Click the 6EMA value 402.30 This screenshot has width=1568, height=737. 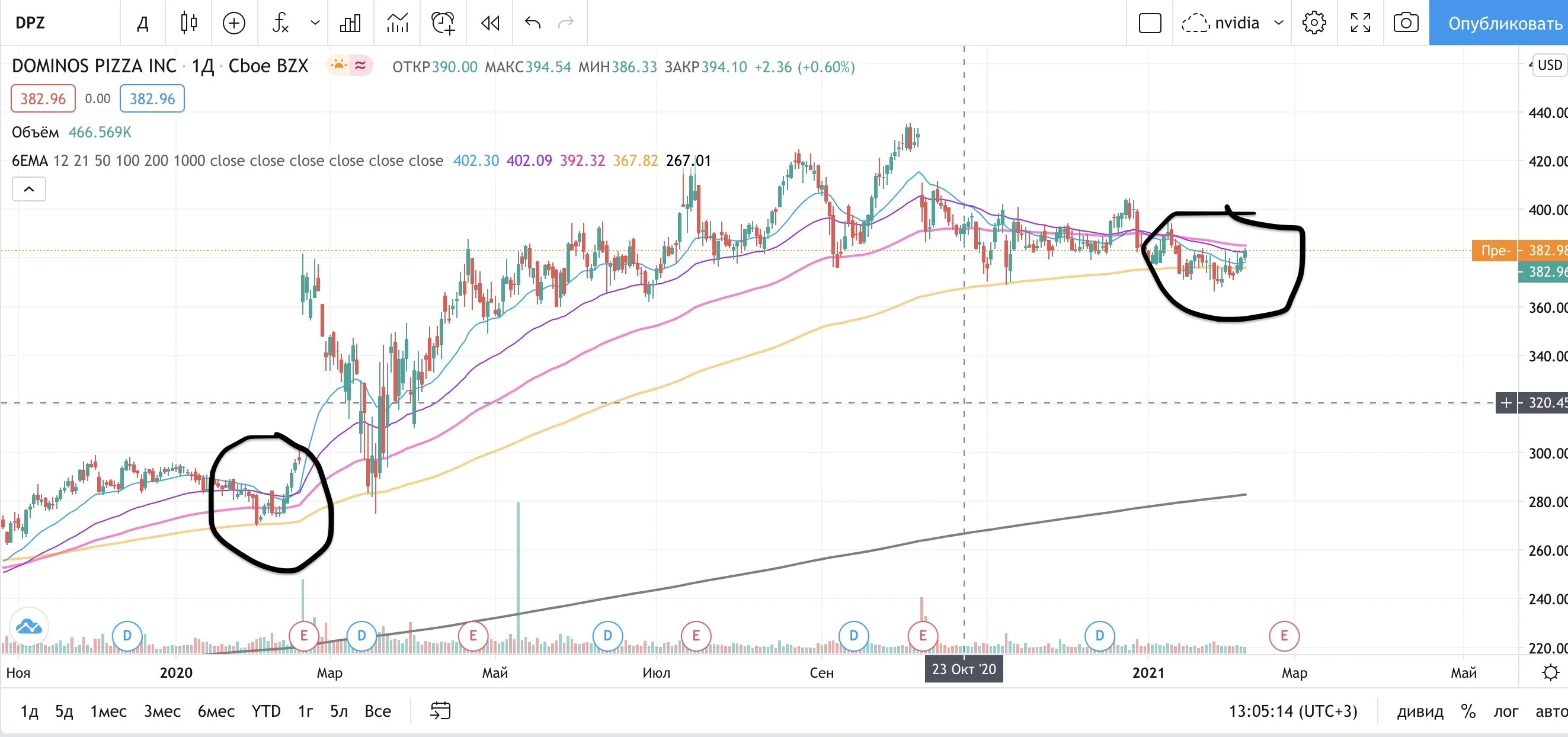(476, 161)
